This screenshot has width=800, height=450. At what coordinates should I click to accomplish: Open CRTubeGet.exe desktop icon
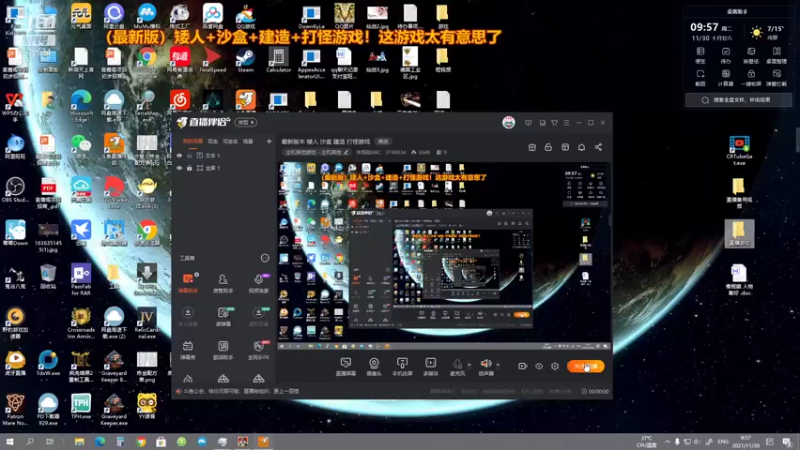pos(739,150)
